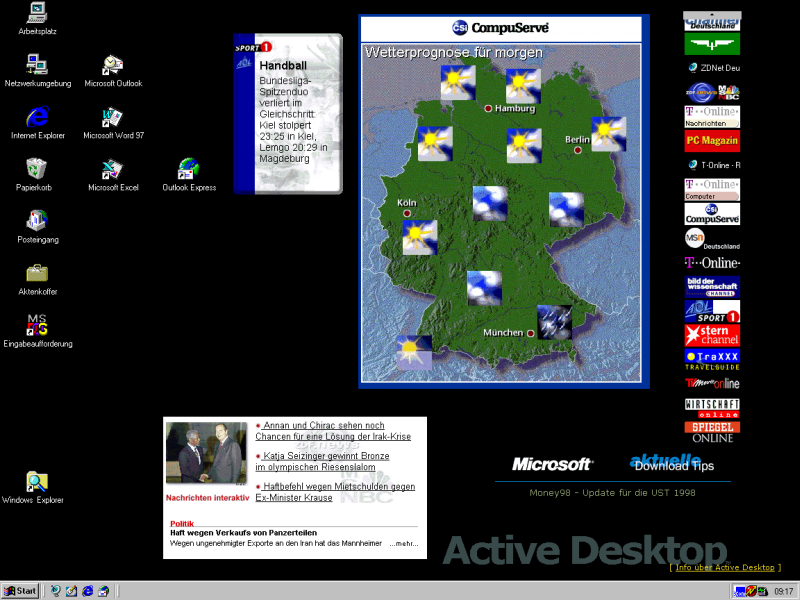Click Annan and Chirac news photo
The image size is (800, 600).
click(206, 453)
